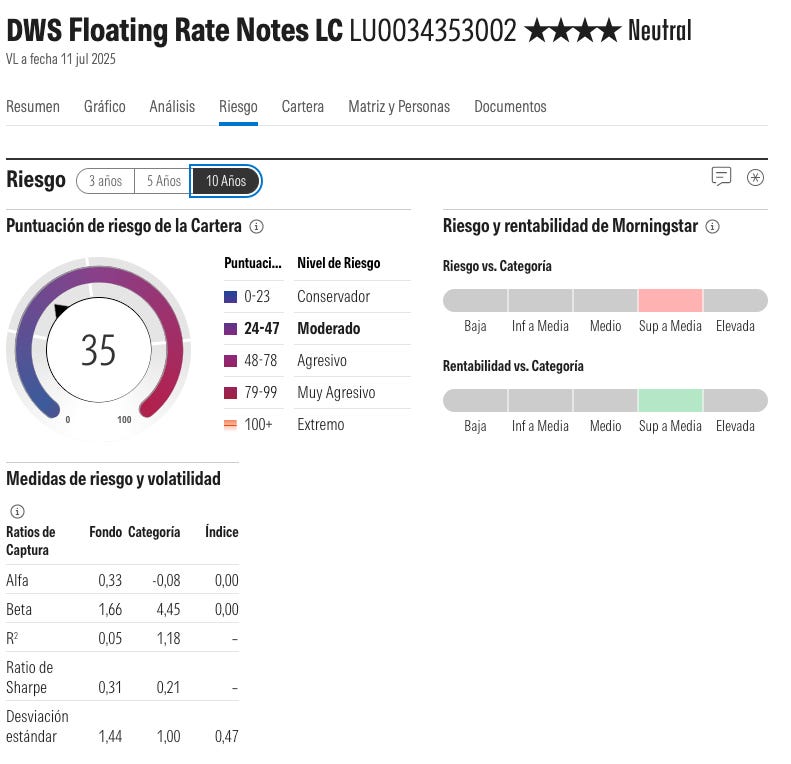Screen dimensions: 791x764
Task: Go to the Documentos tab
Action: 510,106
